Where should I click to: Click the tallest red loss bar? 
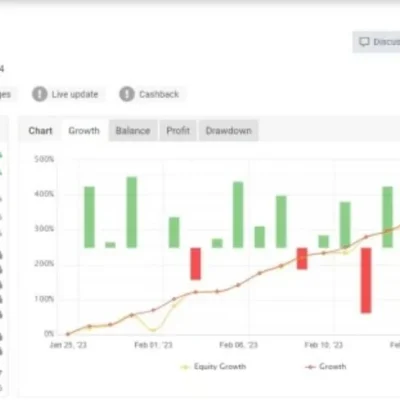click(366, 280)
